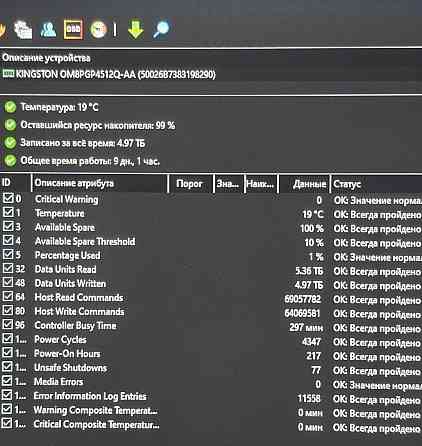Click the Media Errors attribute name
This screenshot has height=446, width=422.
(58, 382)
